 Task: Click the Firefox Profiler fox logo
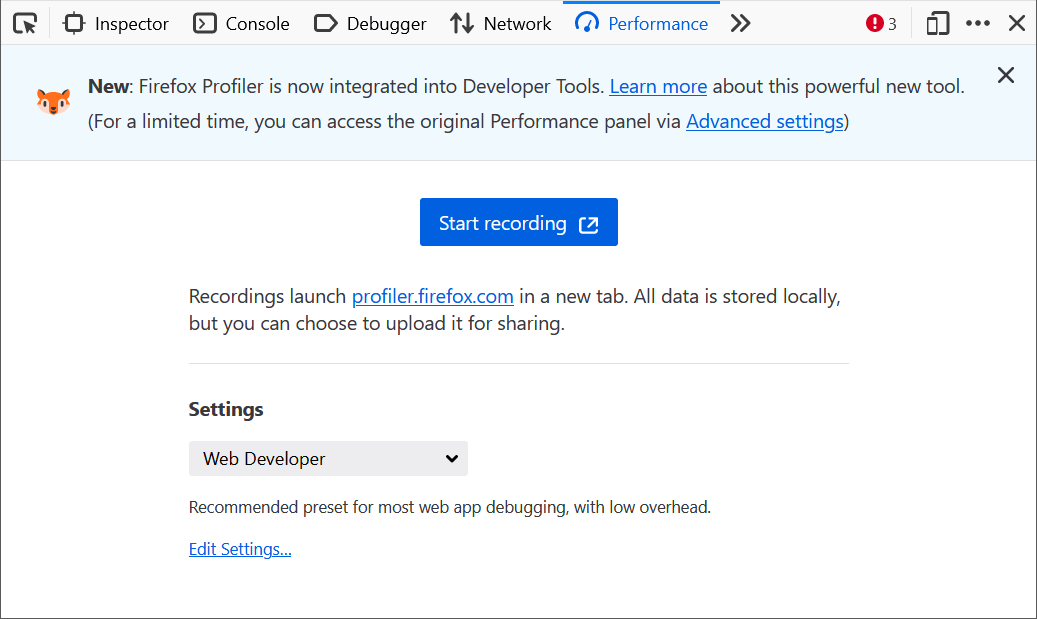point(53,102)
